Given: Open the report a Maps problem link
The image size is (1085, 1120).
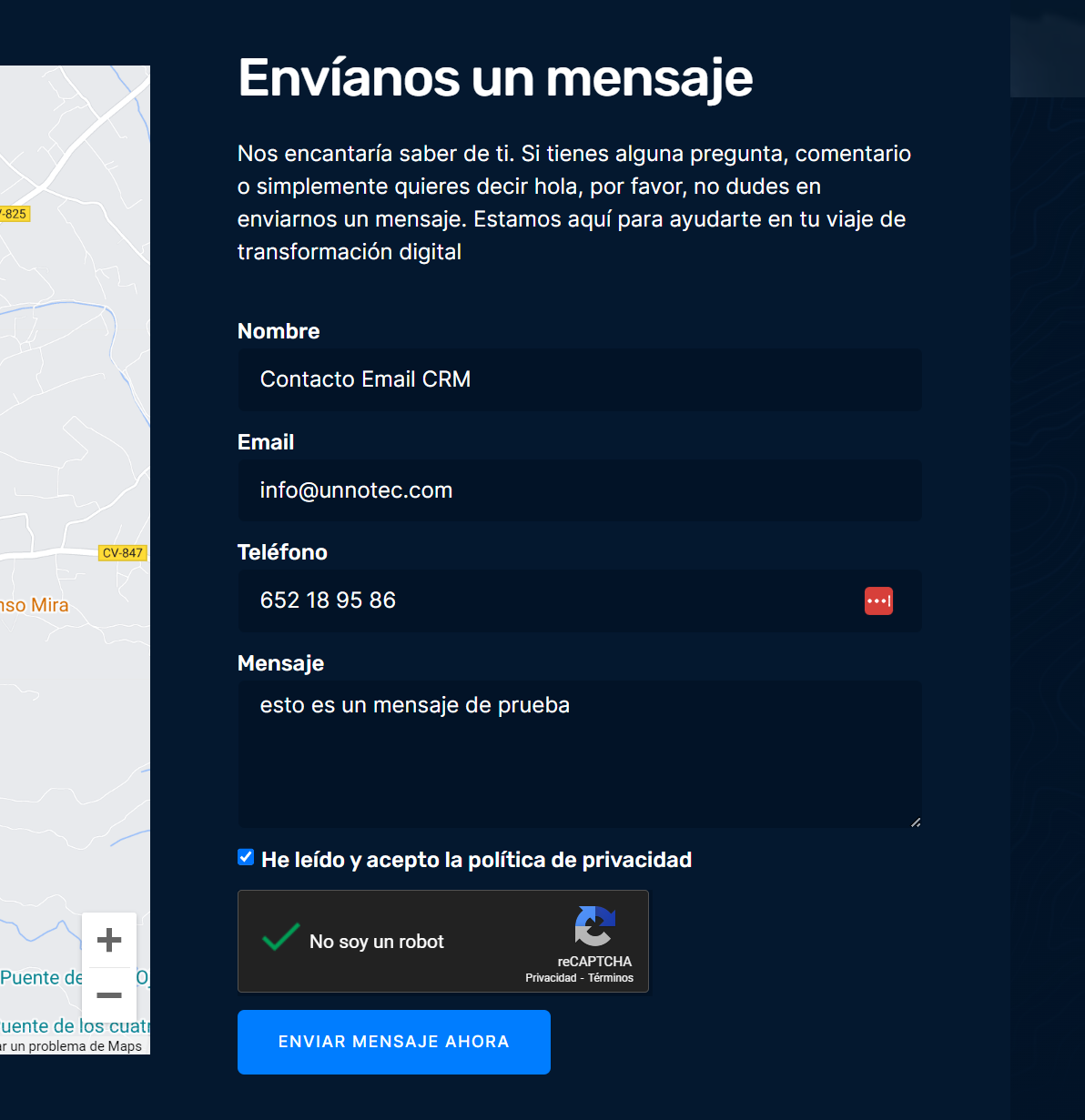Looking at the screenshot, I should coord(73,1046).
